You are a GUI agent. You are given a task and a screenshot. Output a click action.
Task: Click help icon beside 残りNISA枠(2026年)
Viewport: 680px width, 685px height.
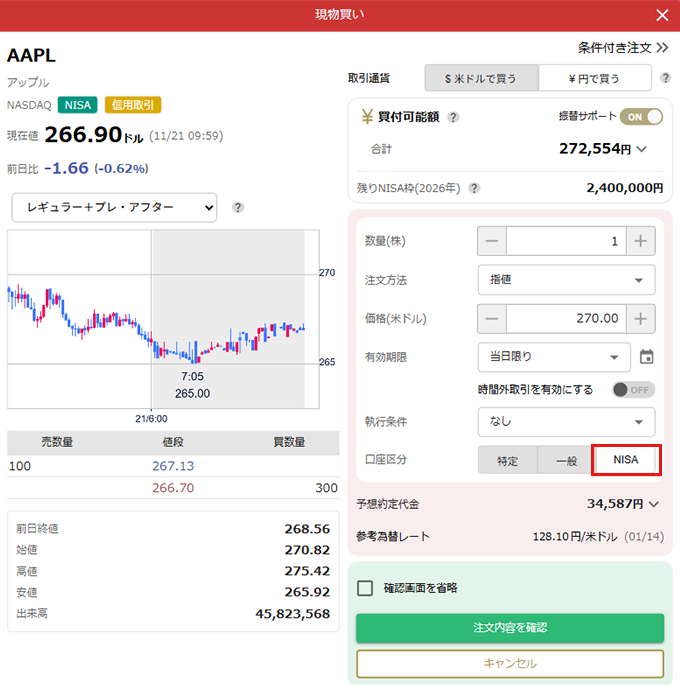474,188
